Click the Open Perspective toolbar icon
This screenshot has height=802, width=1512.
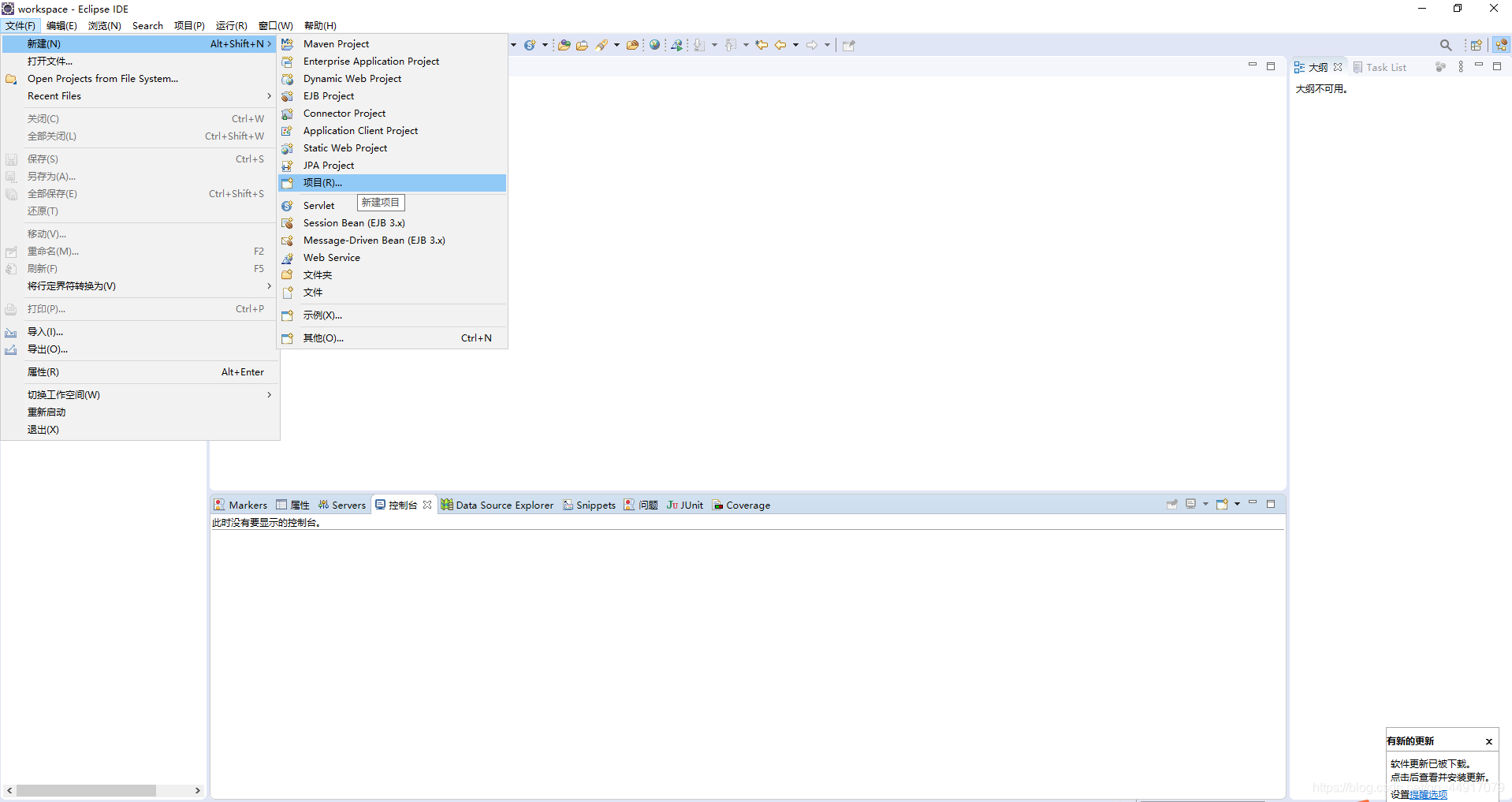tap(1476, 45)
